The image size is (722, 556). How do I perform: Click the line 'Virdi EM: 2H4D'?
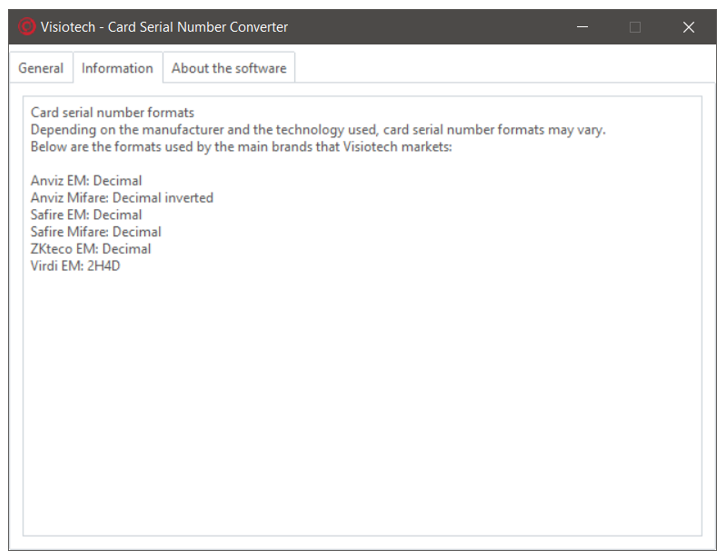(x=76, y=266)
